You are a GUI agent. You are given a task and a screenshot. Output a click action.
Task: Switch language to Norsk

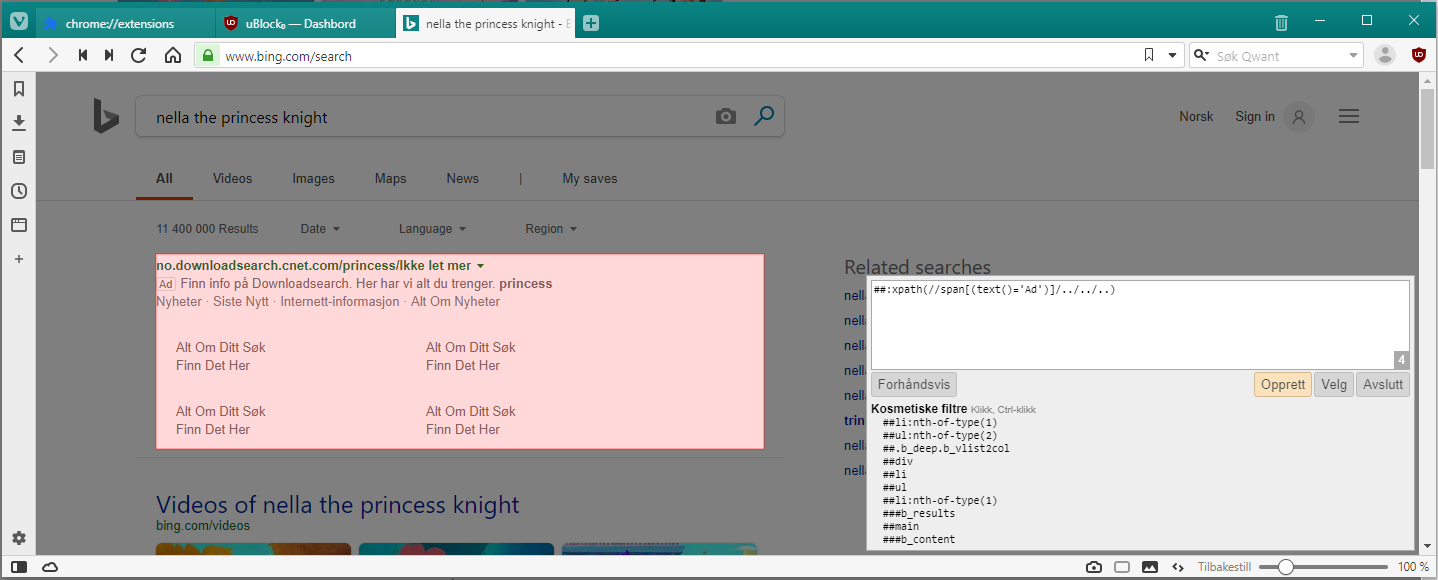(1196, 117)
